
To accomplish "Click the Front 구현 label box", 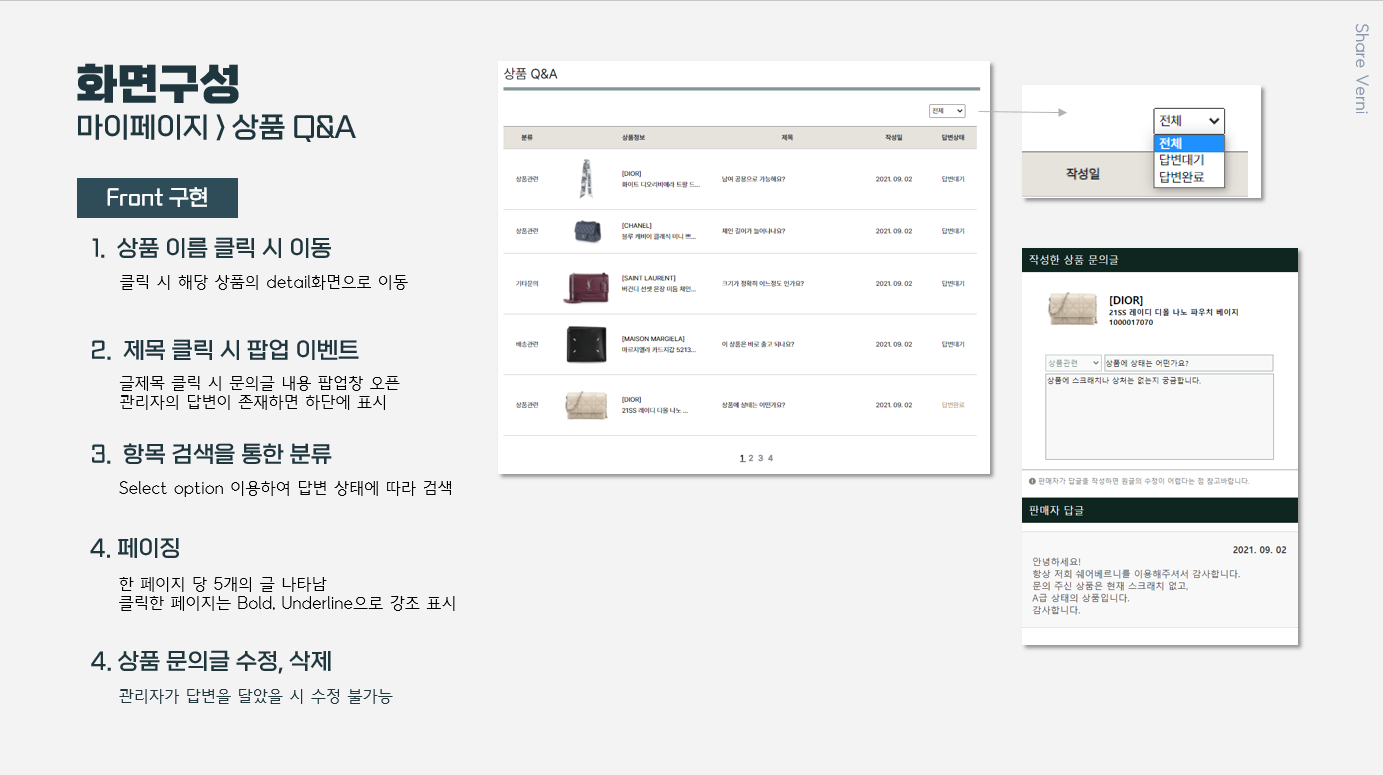I will click(157, 198).
